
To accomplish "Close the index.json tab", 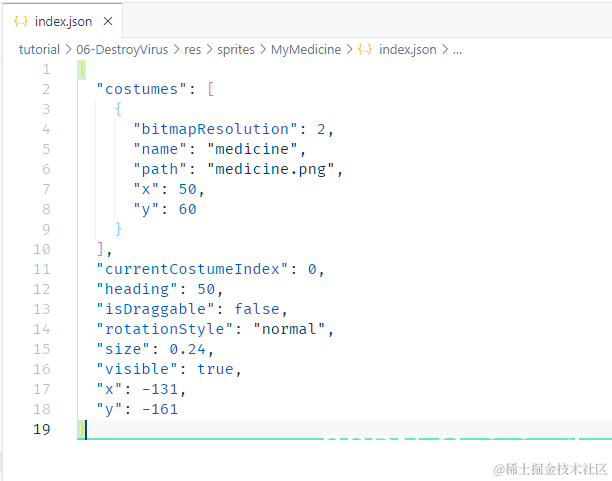I will click(108, 21).
